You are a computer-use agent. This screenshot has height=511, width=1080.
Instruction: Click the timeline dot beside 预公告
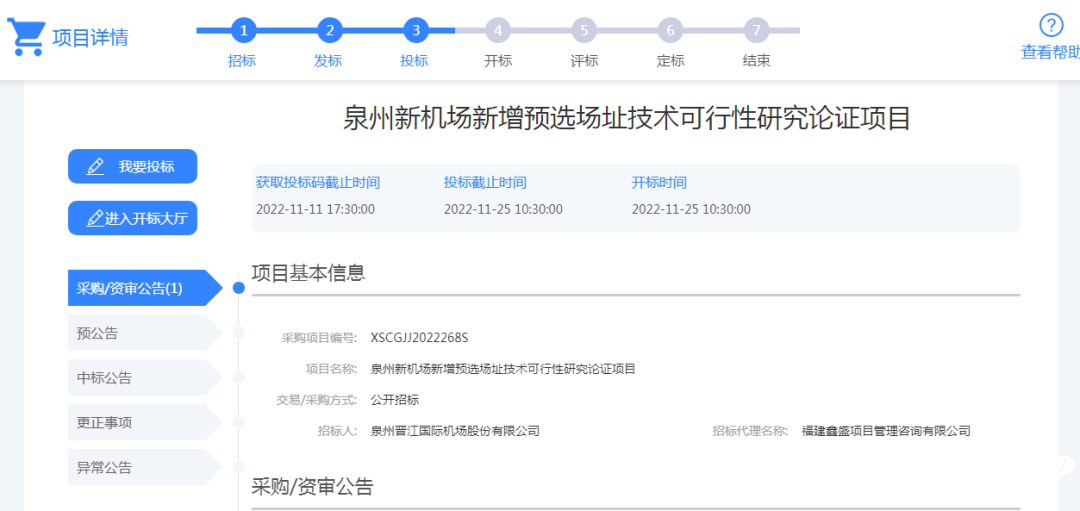(239, 333)
